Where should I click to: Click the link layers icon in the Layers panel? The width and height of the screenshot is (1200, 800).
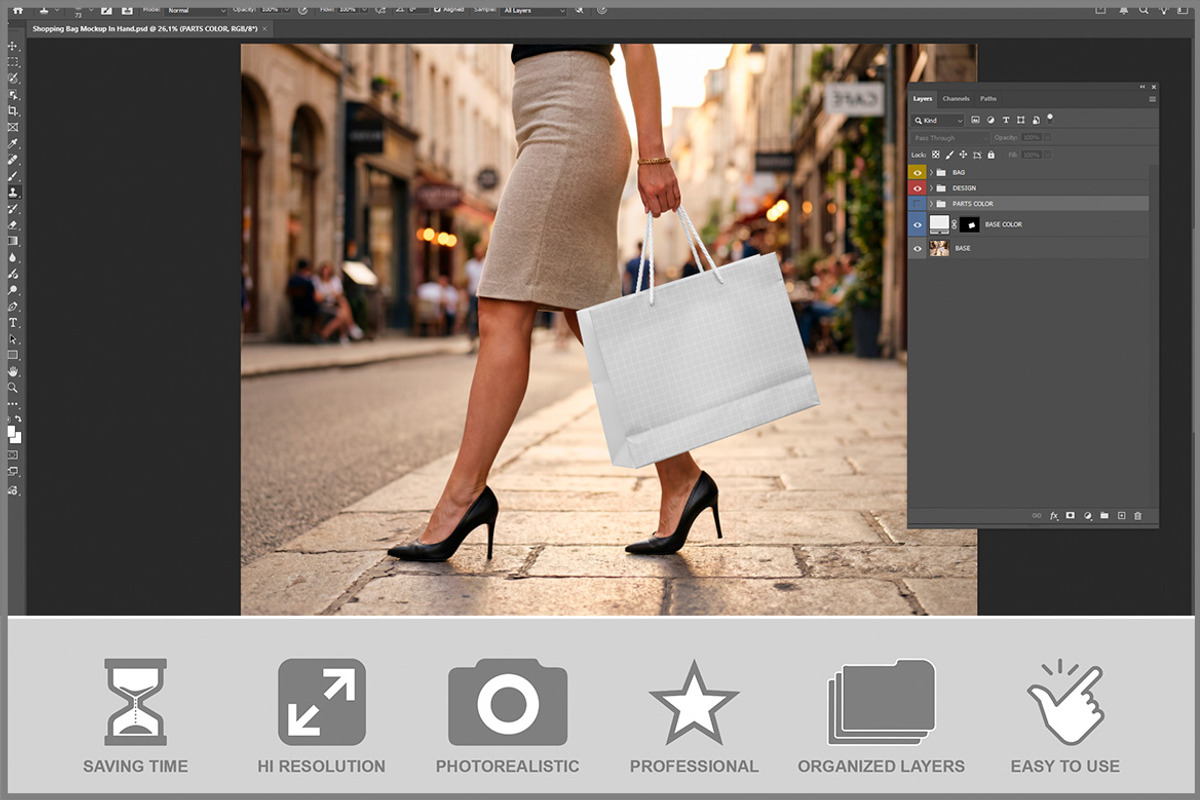(1036, 515)
